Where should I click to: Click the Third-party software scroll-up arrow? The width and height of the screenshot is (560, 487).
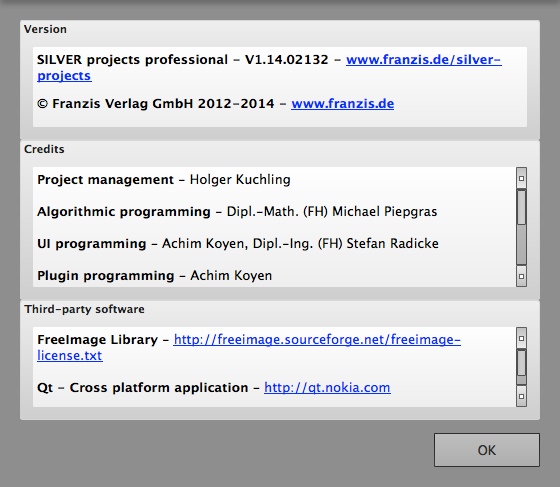521,338
